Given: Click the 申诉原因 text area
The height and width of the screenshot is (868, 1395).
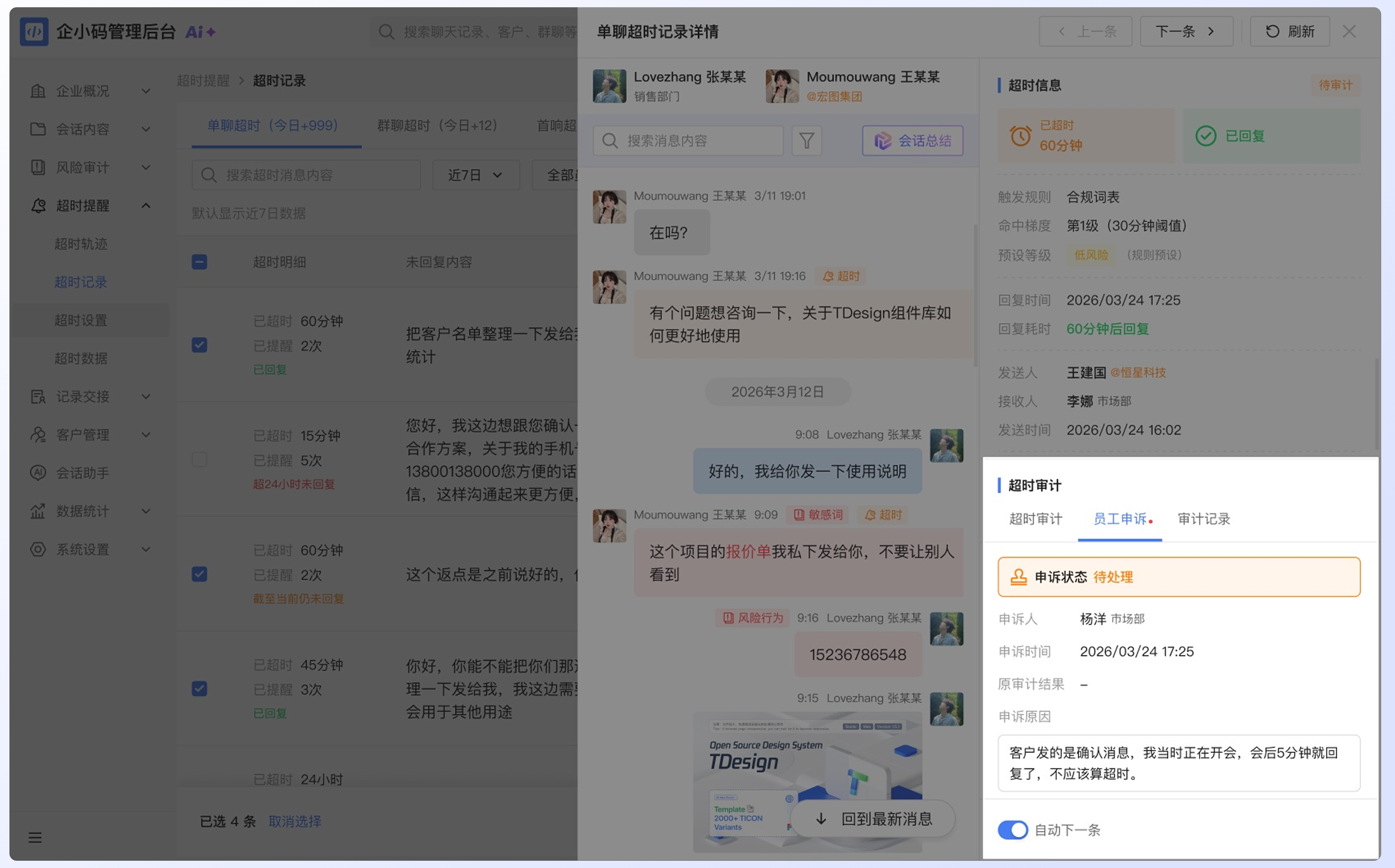Looking at the screenshot, I should click(x=1178, y=763).
